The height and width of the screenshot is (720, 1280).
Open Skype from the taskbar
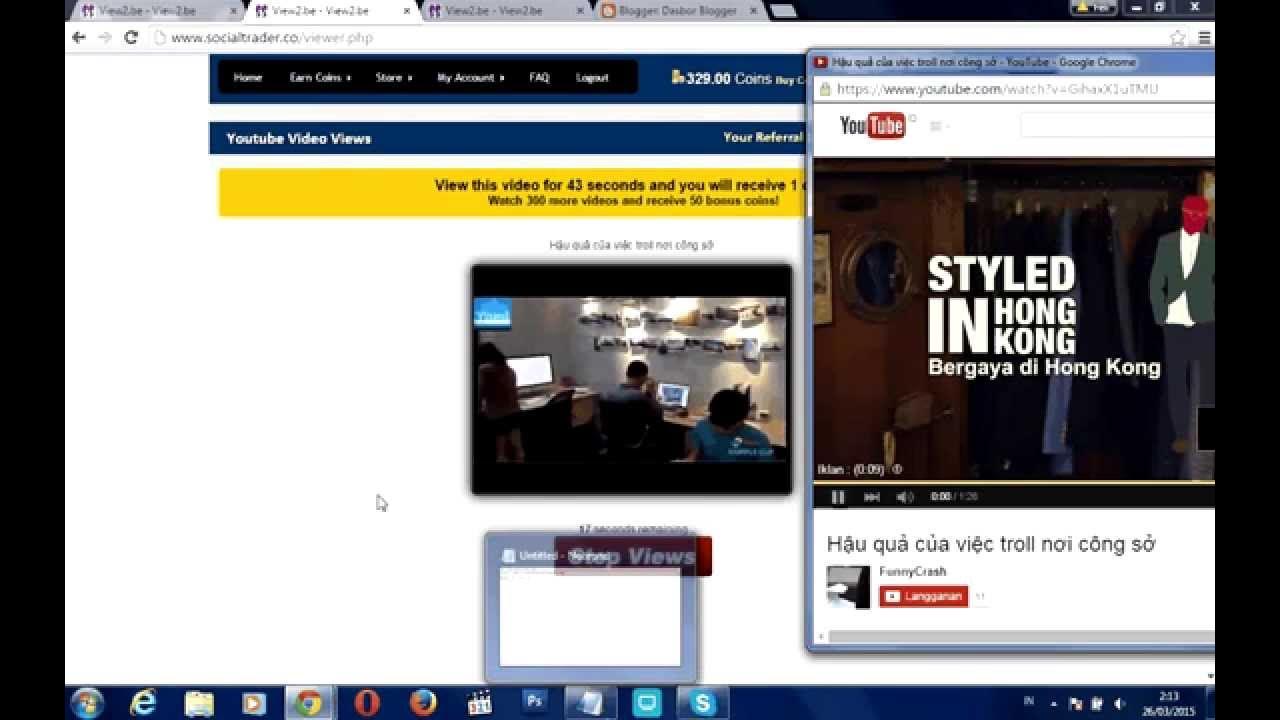point(703,703)
